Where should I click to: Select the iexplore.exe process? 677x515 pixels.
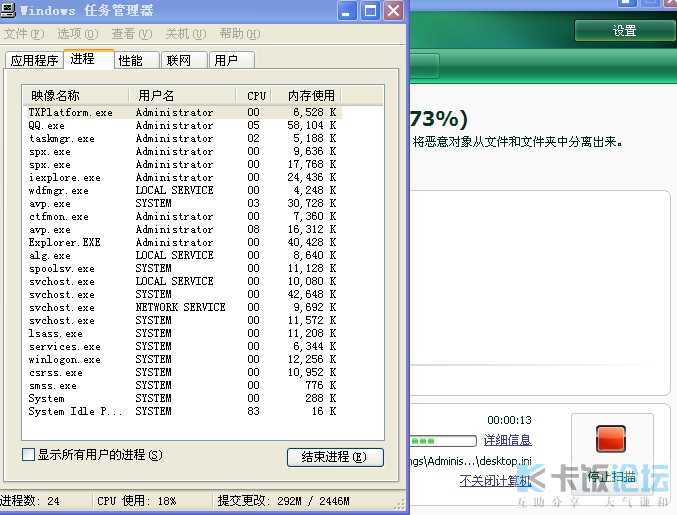(182, 177)
